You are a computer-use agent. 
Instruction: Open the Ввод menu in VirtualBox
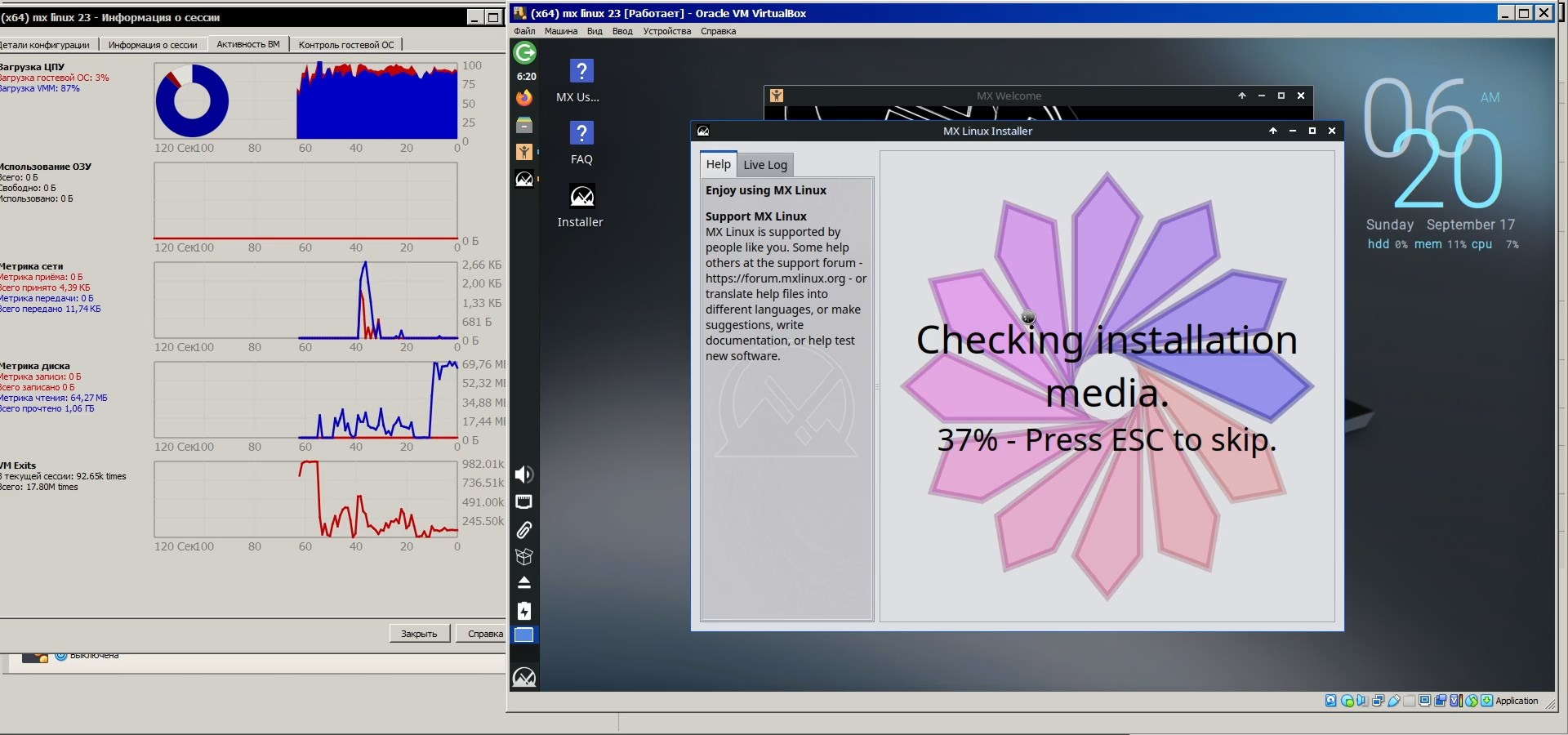click(622, 31)
